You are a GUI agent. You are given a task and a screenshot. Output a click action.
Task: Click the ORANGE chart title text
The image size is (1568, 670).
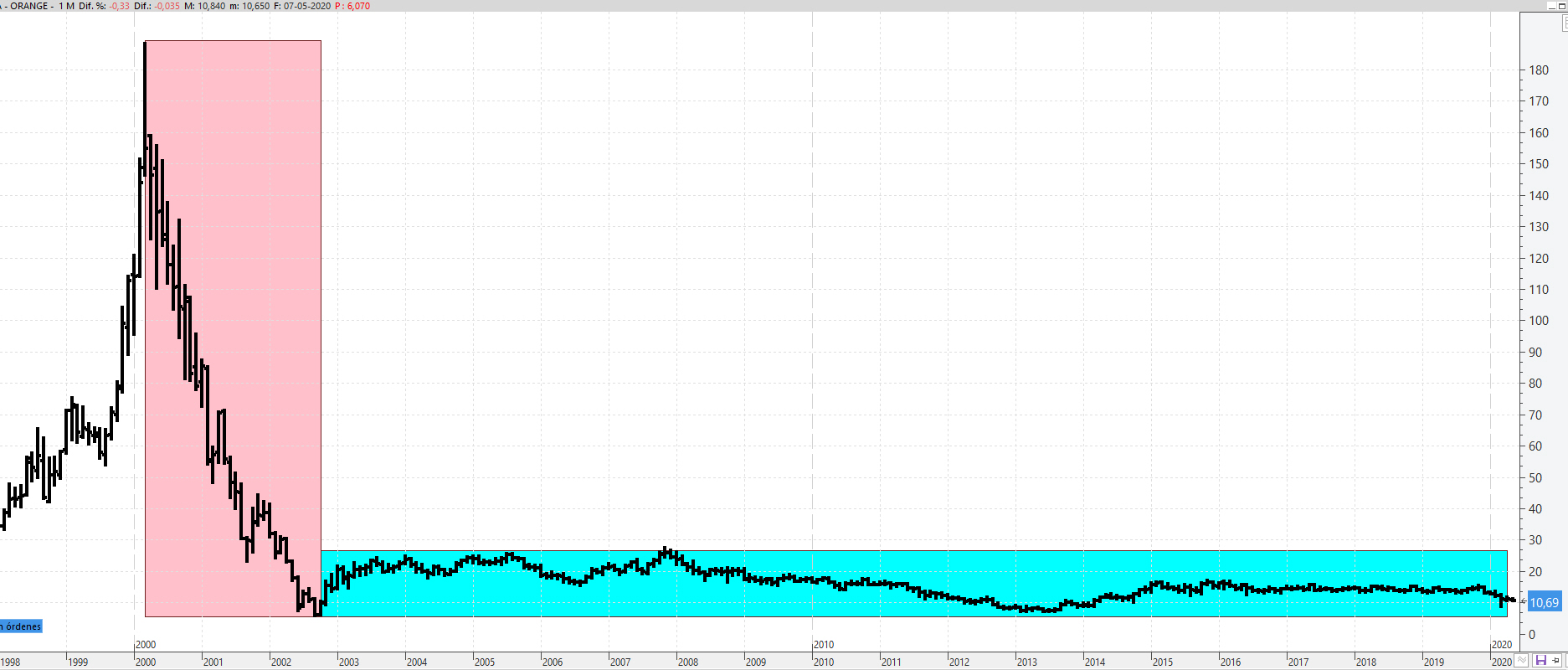pyautogui.click(x=29, y=6)
